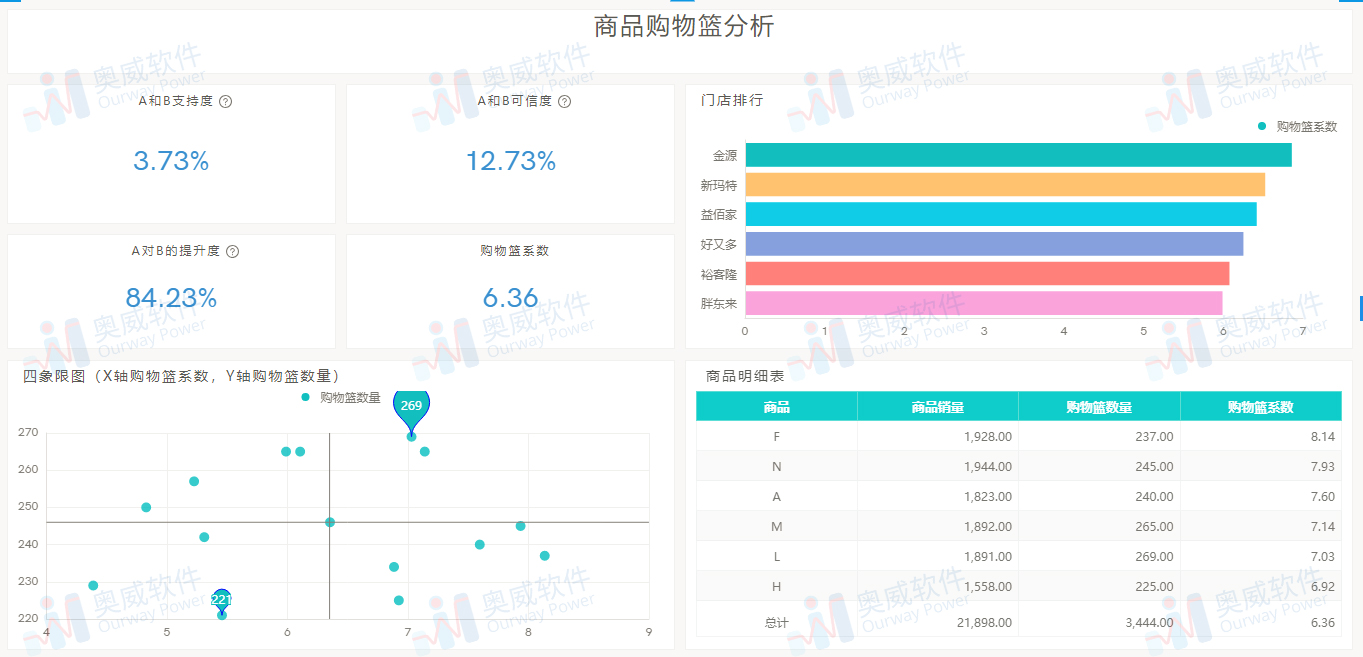1363x657 pixels.
Task: Click the 好又多 store label
Action: [718, 244]
